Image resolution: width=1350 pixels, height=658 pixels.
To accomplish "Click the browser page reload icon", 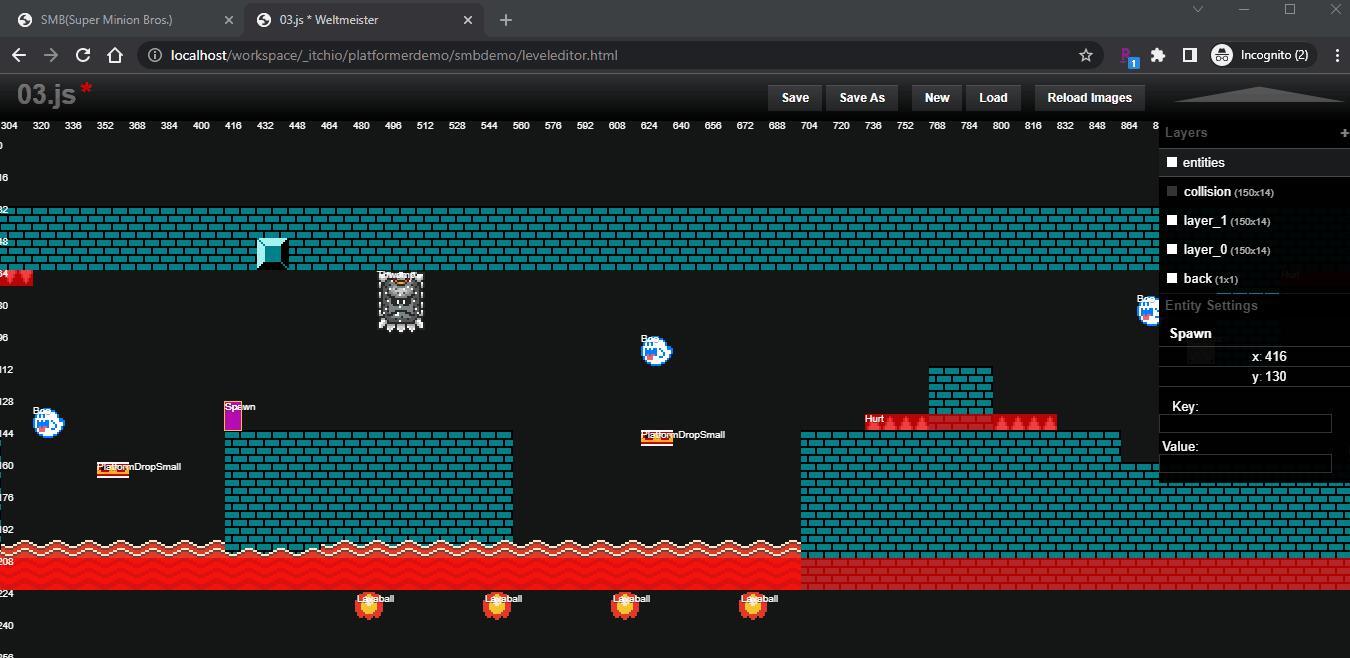I will pos(83,55).
